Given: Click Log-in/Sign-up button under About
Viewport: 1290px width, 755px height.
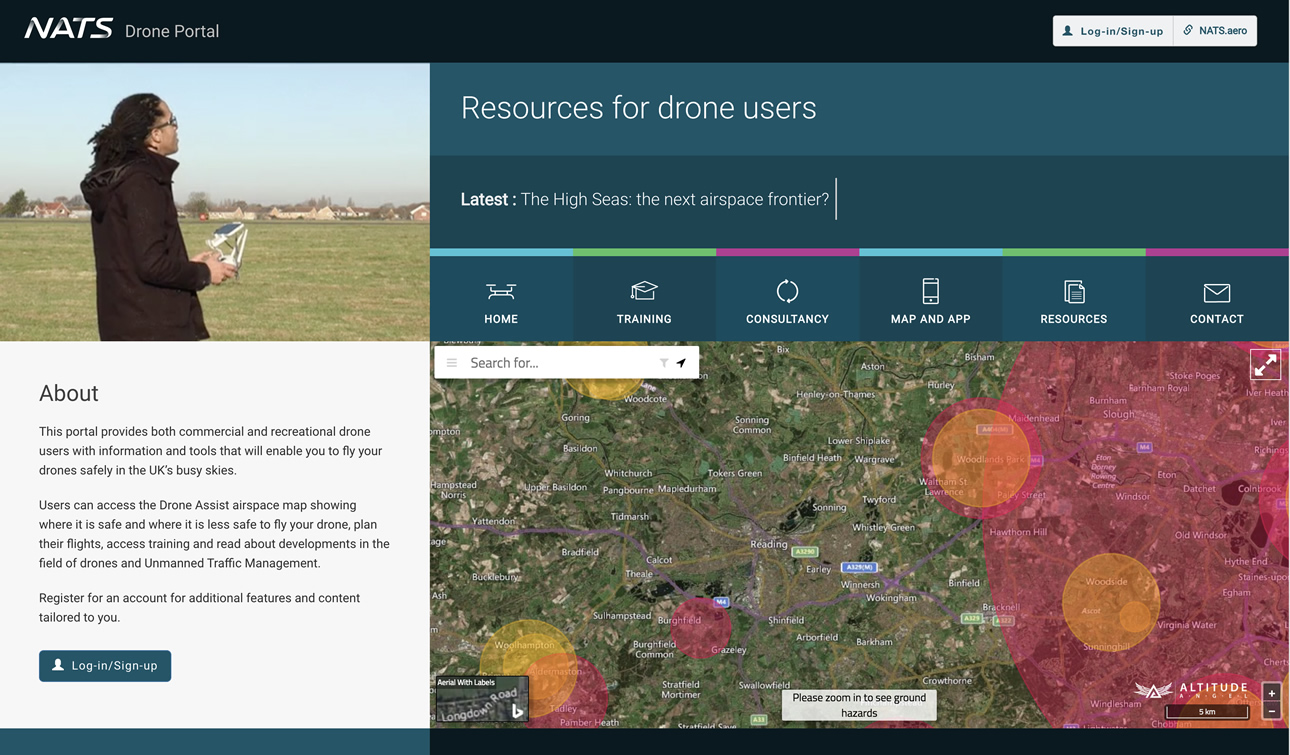Looking at the screenshot, I should click(105, 666).
